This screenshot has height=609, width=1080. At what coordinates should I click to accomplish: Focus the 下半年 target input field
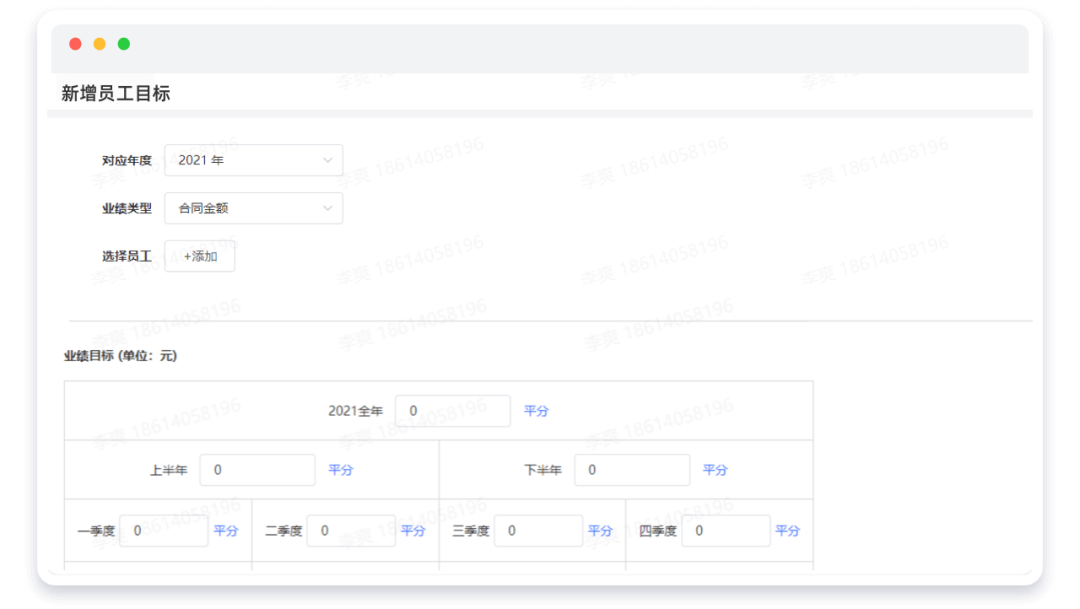point(632,470)
